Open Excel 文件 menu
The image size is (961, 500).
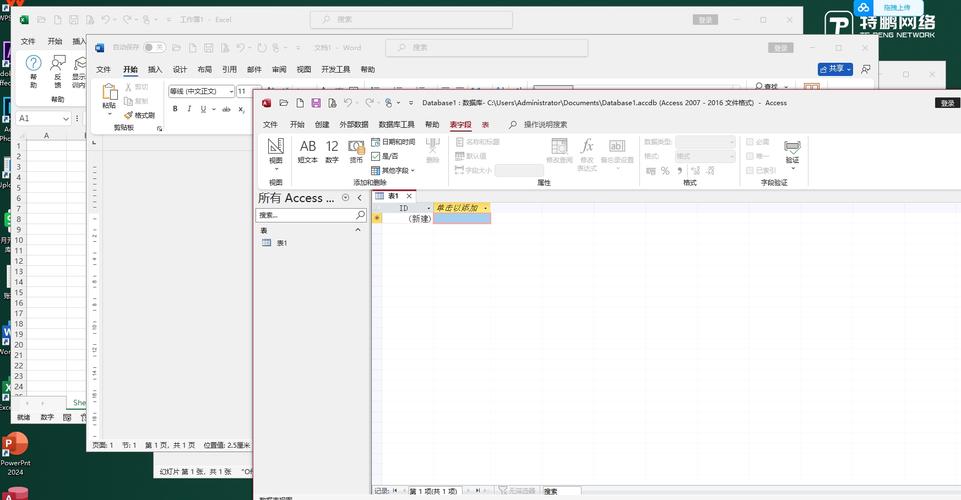coord(28,41)
